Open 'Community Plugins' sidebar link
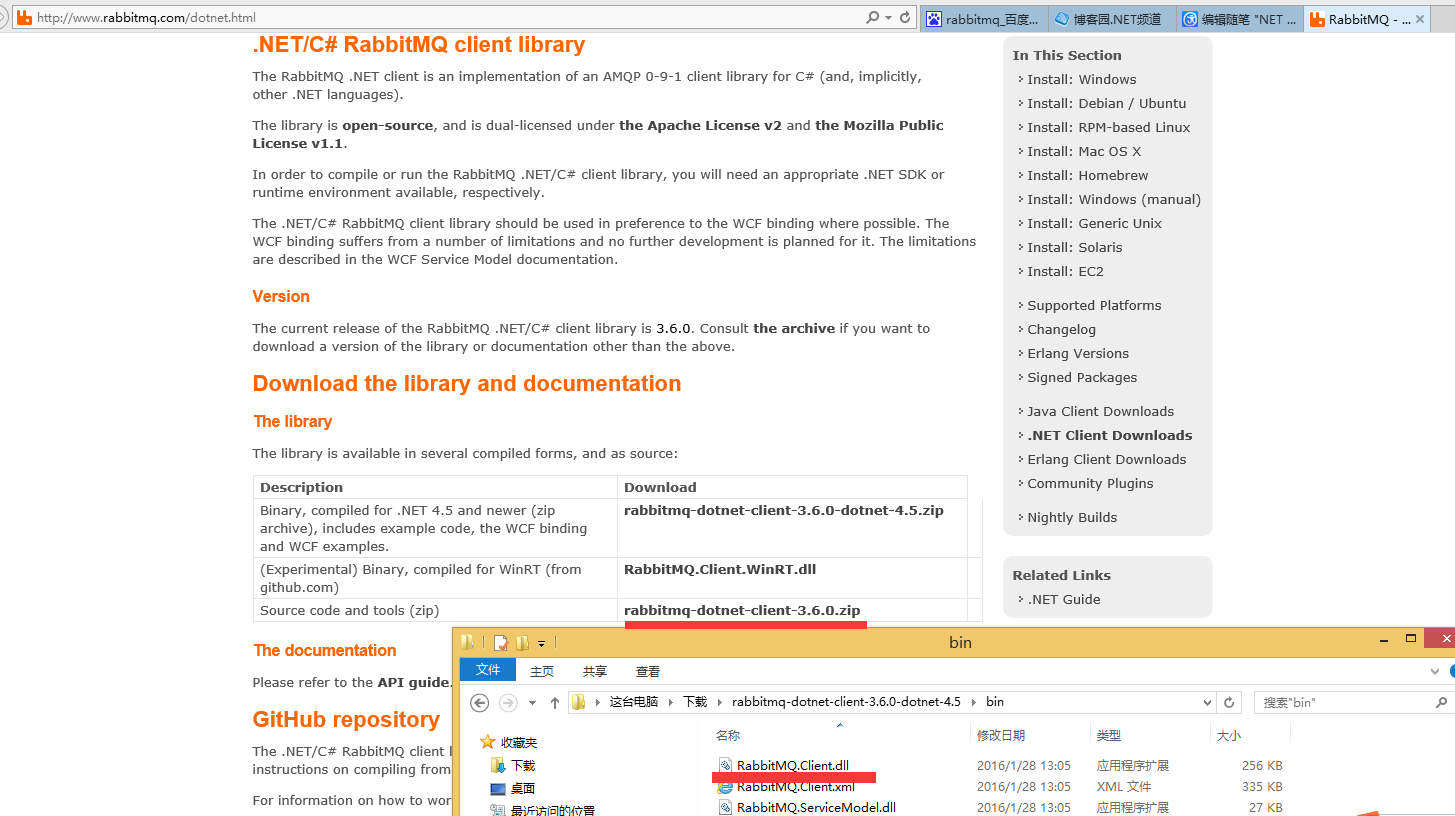Image resolution: width=1455 pixels, height=816 pixels. click(x=1090, y=484)
